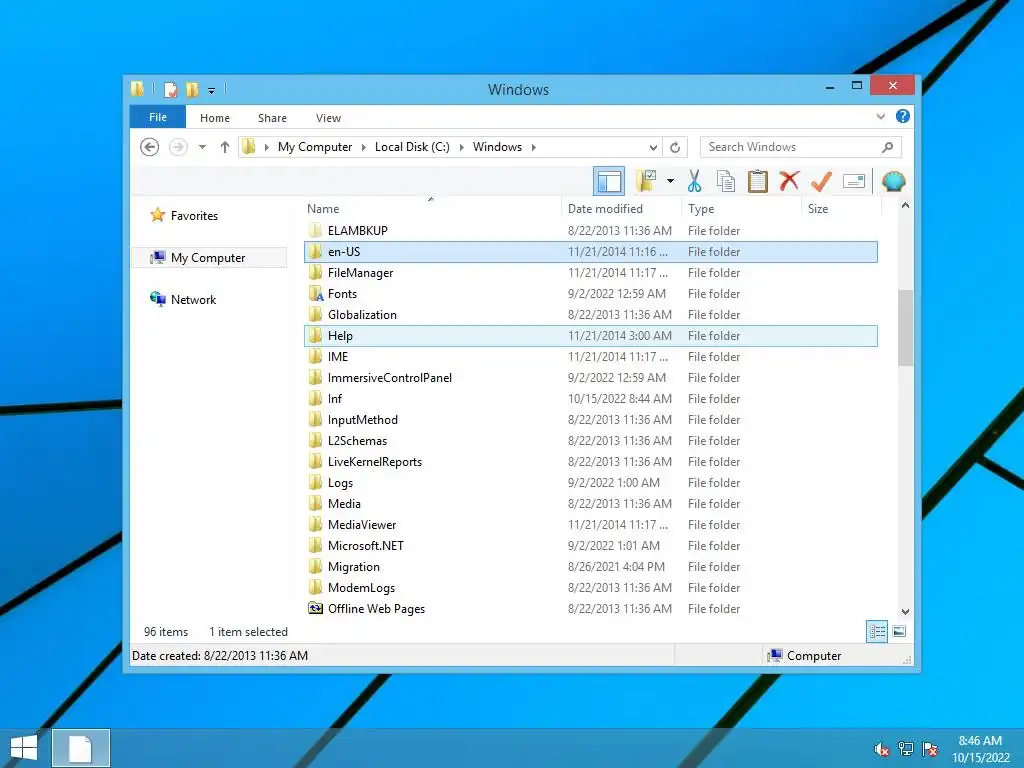This screenshot has width=1024, height=768.
Task: Click the muted volume tray icon
Action: (881, 749)
